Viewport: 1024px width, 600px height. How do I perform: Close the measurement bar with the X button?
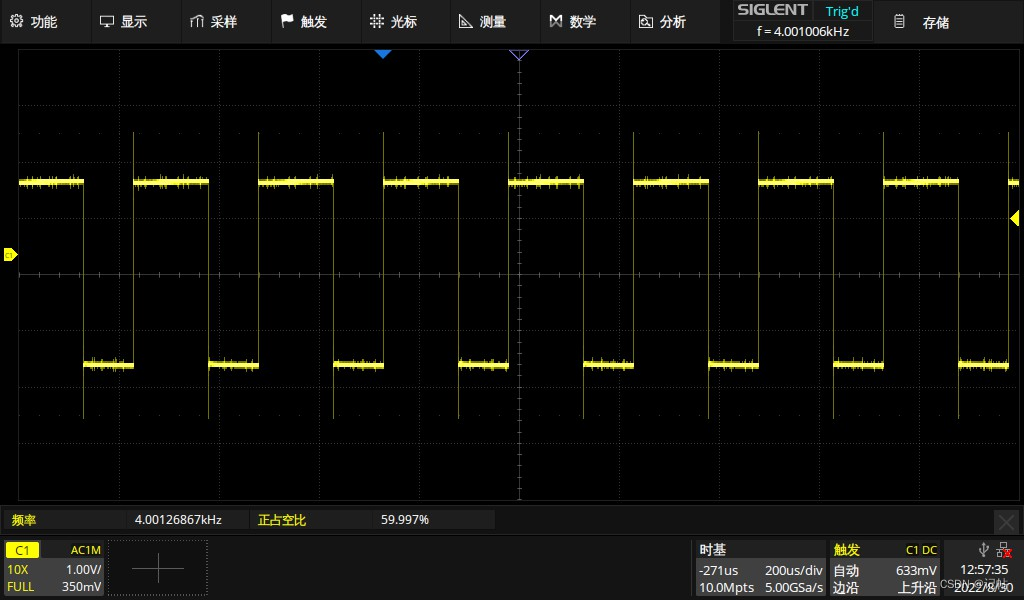click(x=1006, y=522)
